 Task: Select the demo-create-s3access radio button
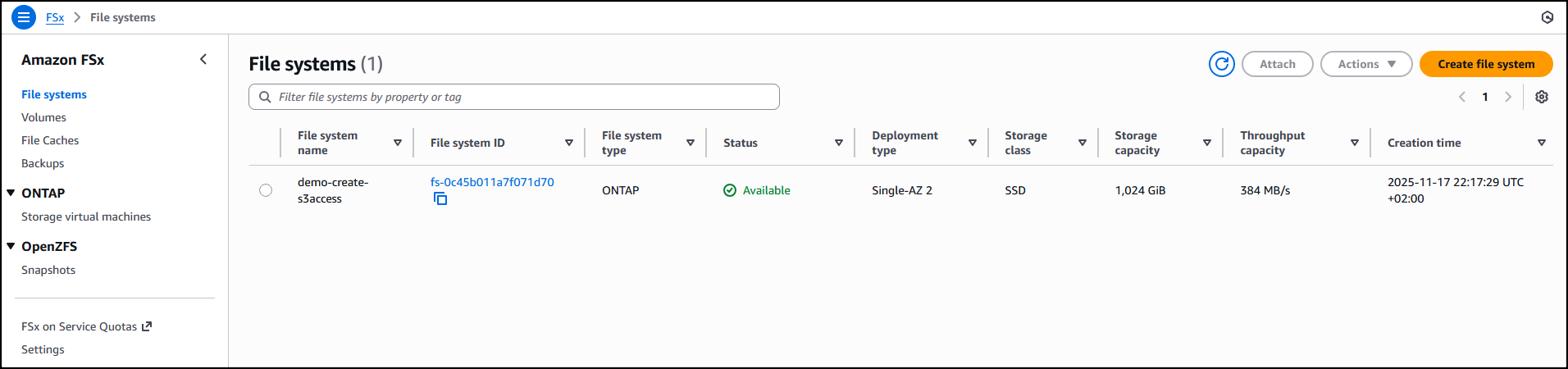click(x=266, y=190)
